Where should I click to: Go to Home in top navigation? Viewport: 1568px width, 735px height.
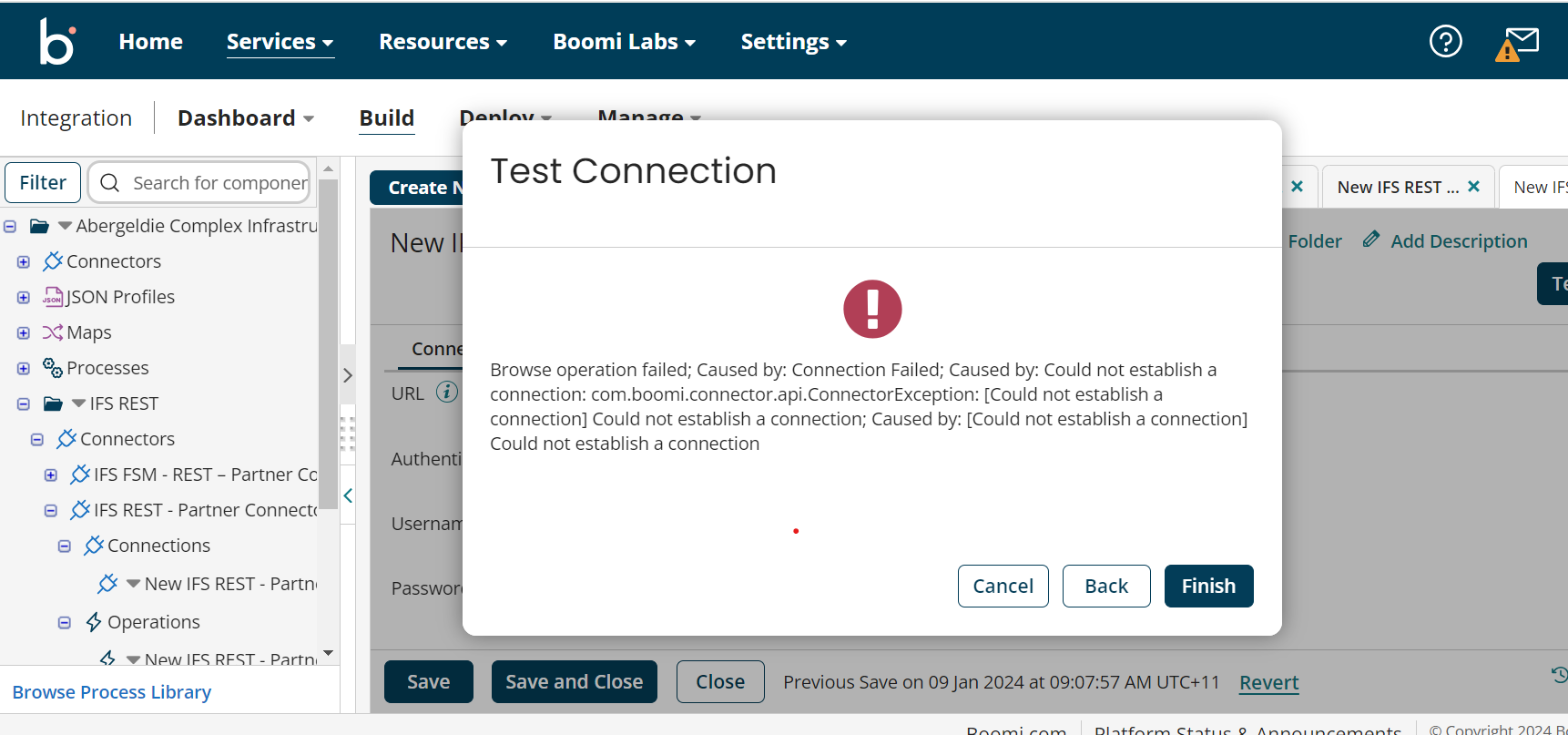(150, 42)
